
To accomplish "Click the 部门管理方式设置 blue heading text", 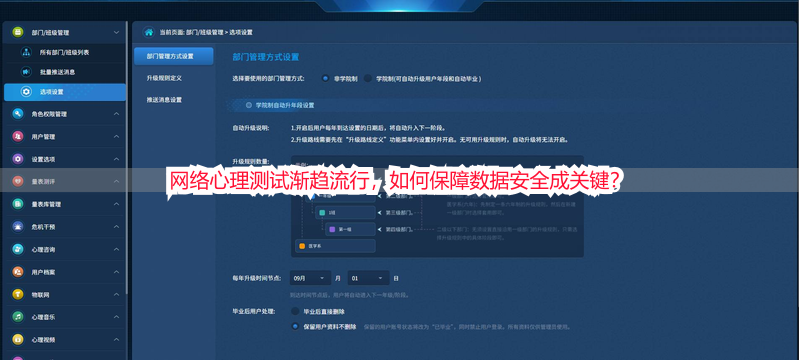I will [x=265, y=57].
